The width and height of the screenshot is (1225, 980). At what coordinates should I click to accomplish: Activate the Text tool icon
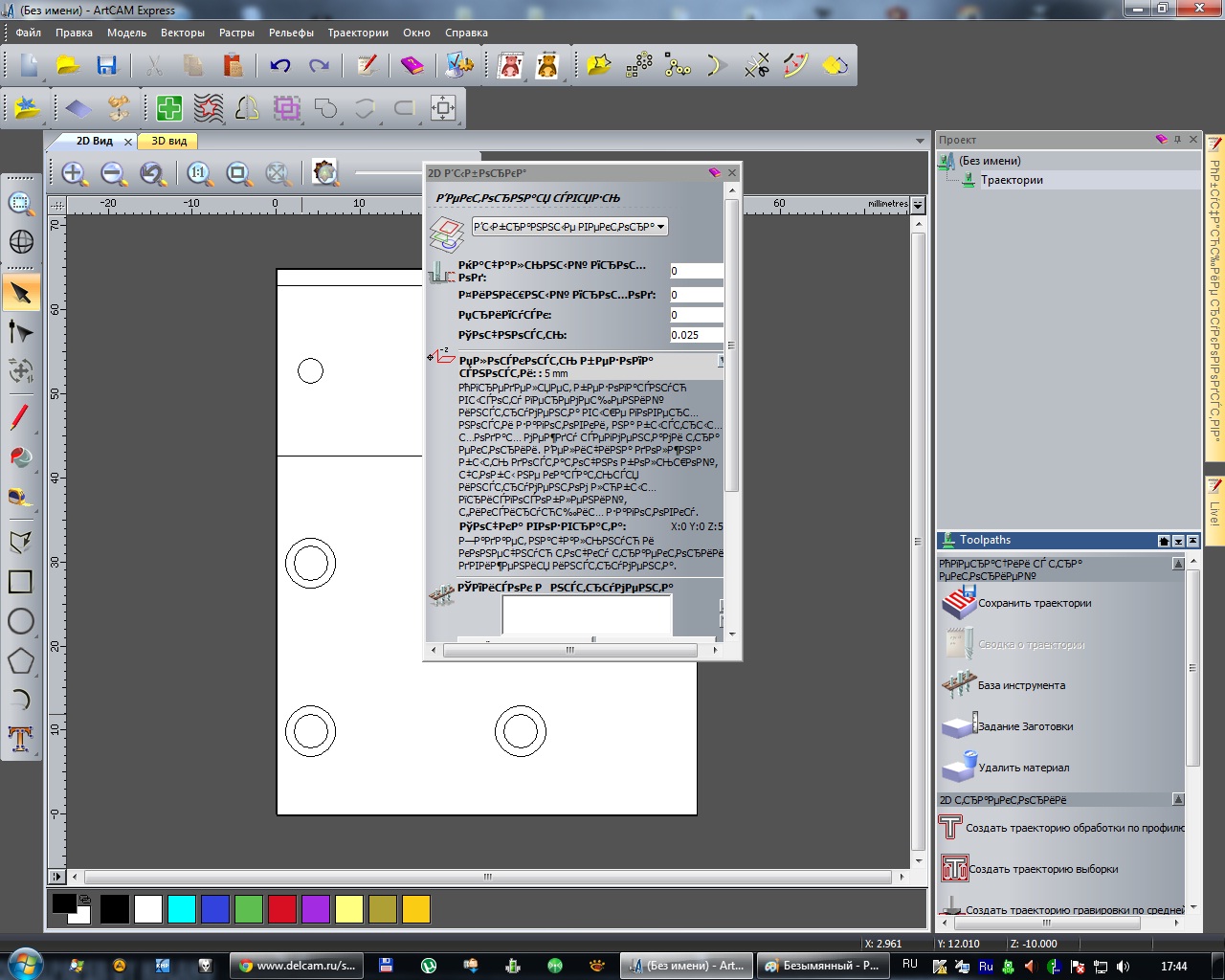click(x=20, y=738)
